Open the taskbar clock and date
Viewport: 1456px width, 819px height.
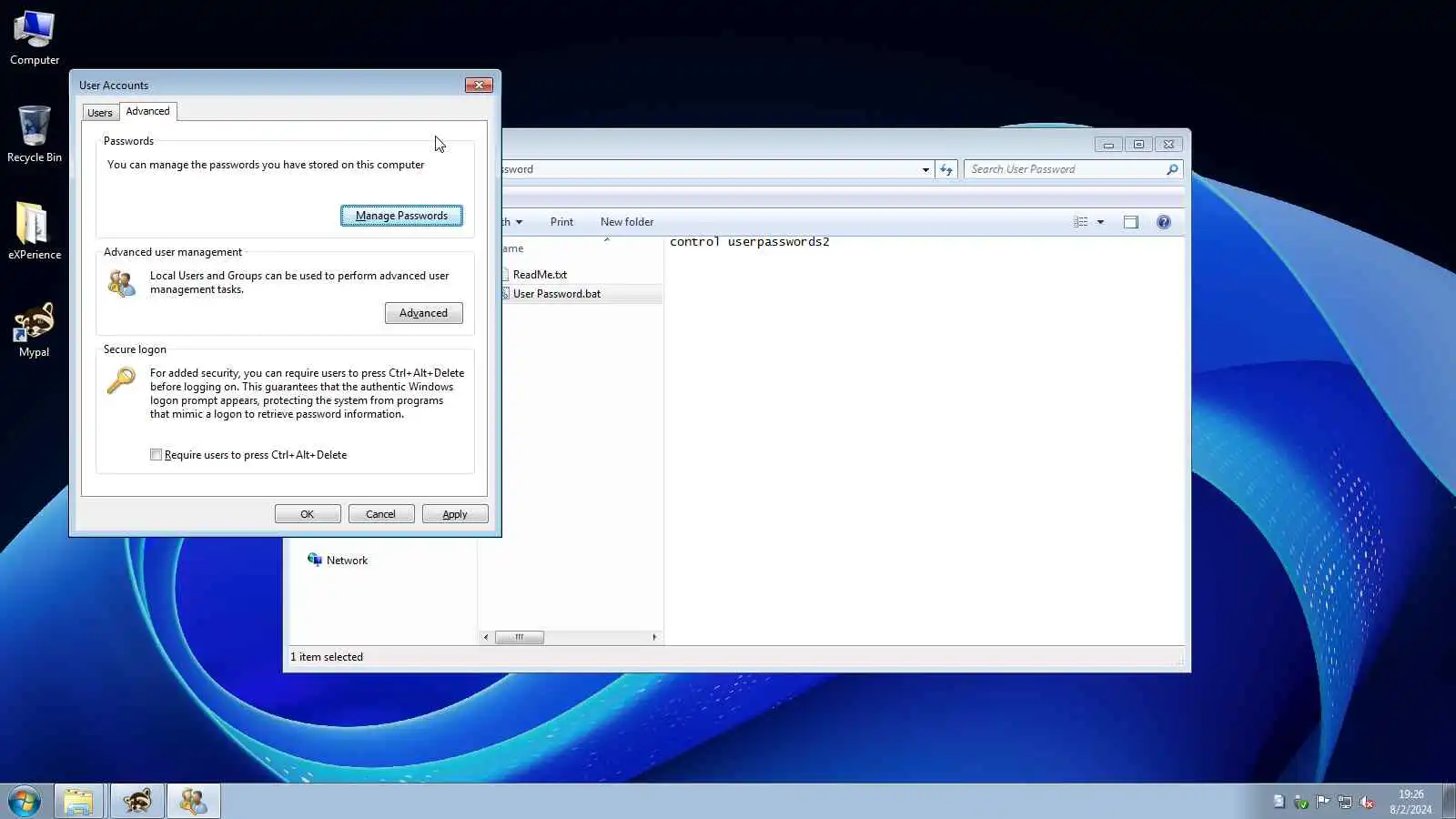[x=1410, y=802]
